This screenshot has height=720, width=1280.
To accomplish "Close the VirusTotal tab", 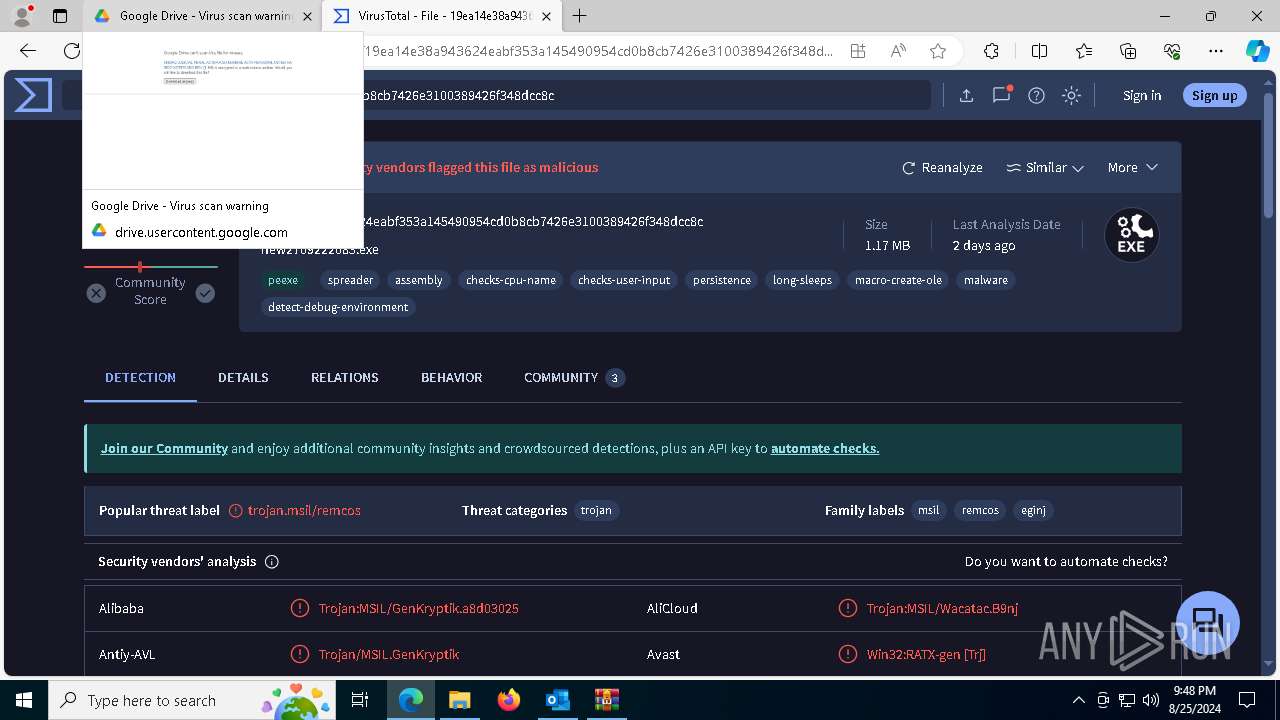I will point(546,16).
